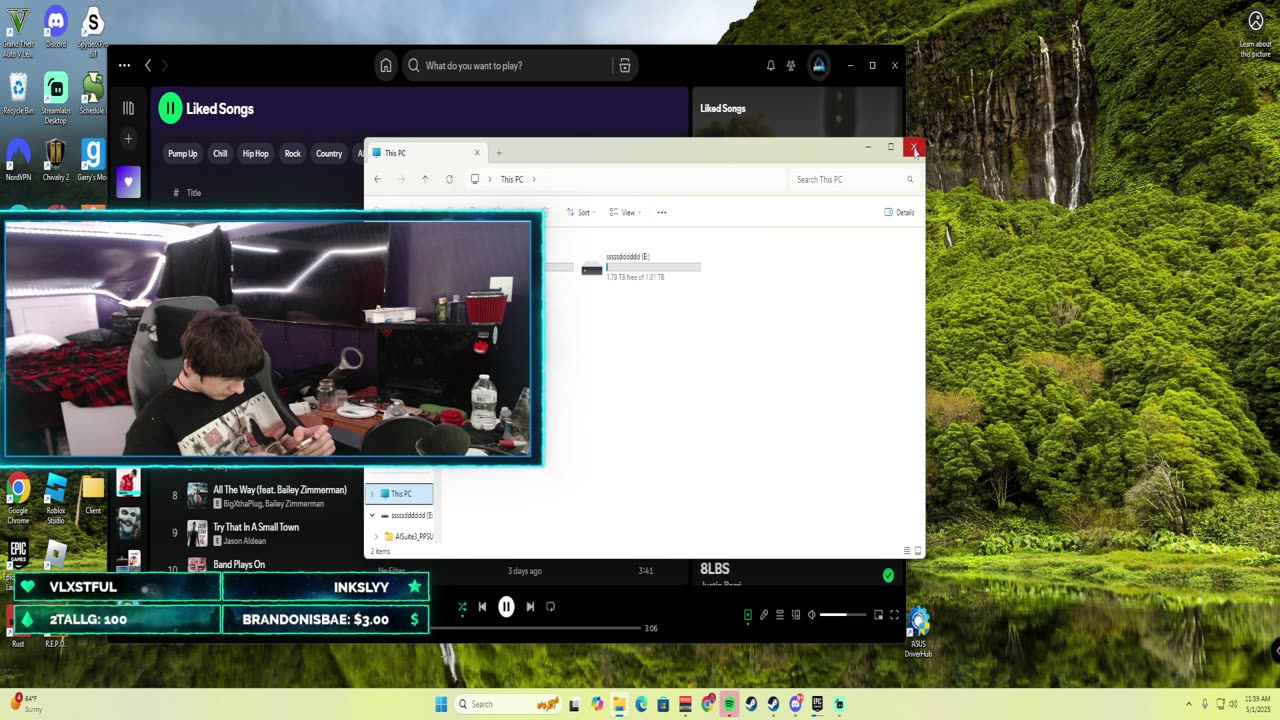Go back in Spotify navigation
The image size is (1280, 720).
click(148, 66)
